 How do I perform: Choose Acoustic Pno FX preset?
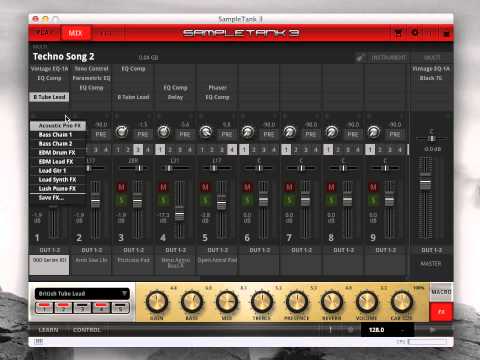pos(58,126)
